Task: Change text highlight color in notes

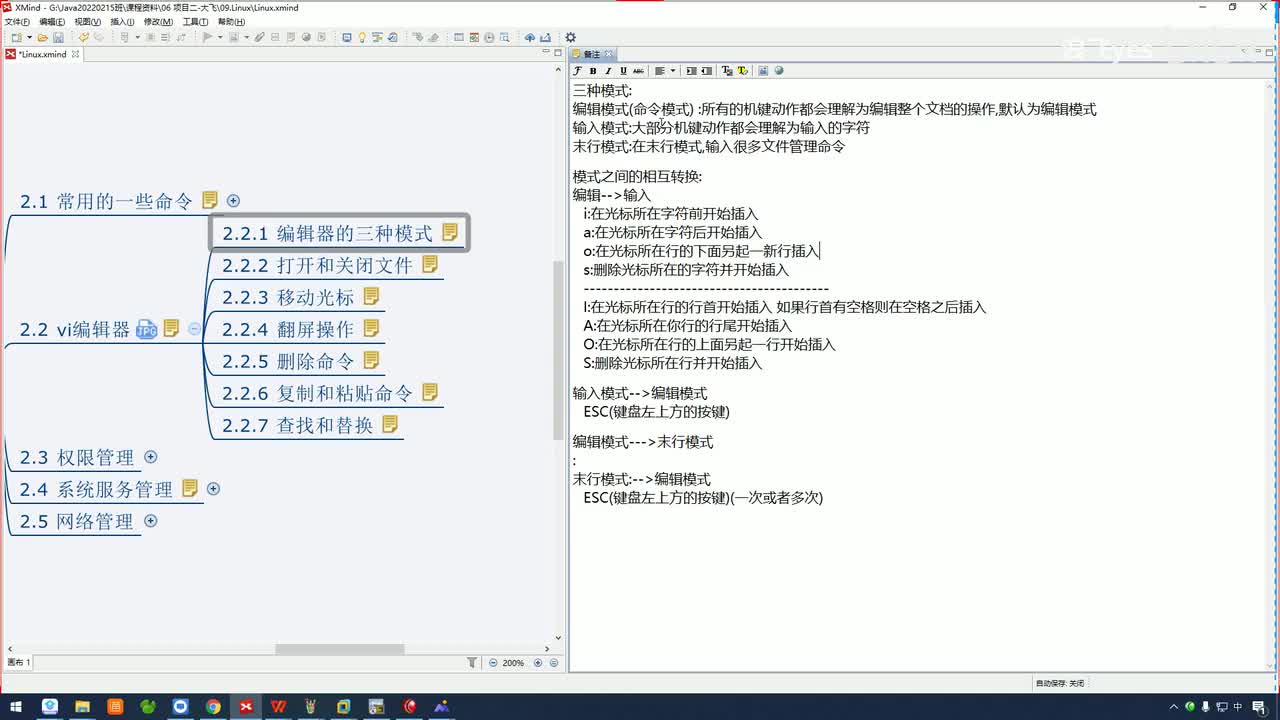Action: point(742,71)
